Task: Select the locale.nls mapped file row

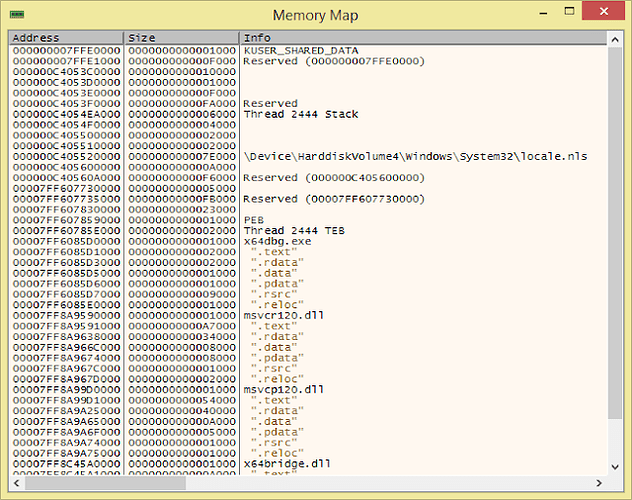Action: coord(414,156)
